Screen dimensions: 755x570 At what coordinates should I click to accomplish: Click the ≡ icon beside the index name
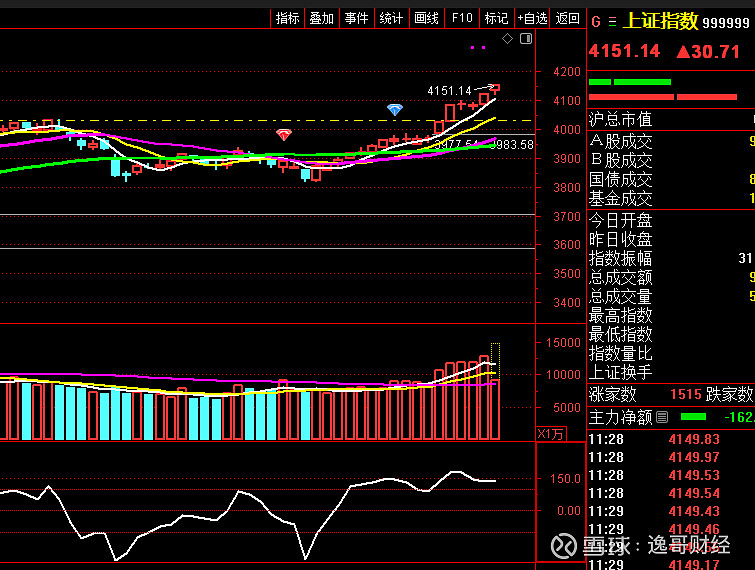coord(611,22)
